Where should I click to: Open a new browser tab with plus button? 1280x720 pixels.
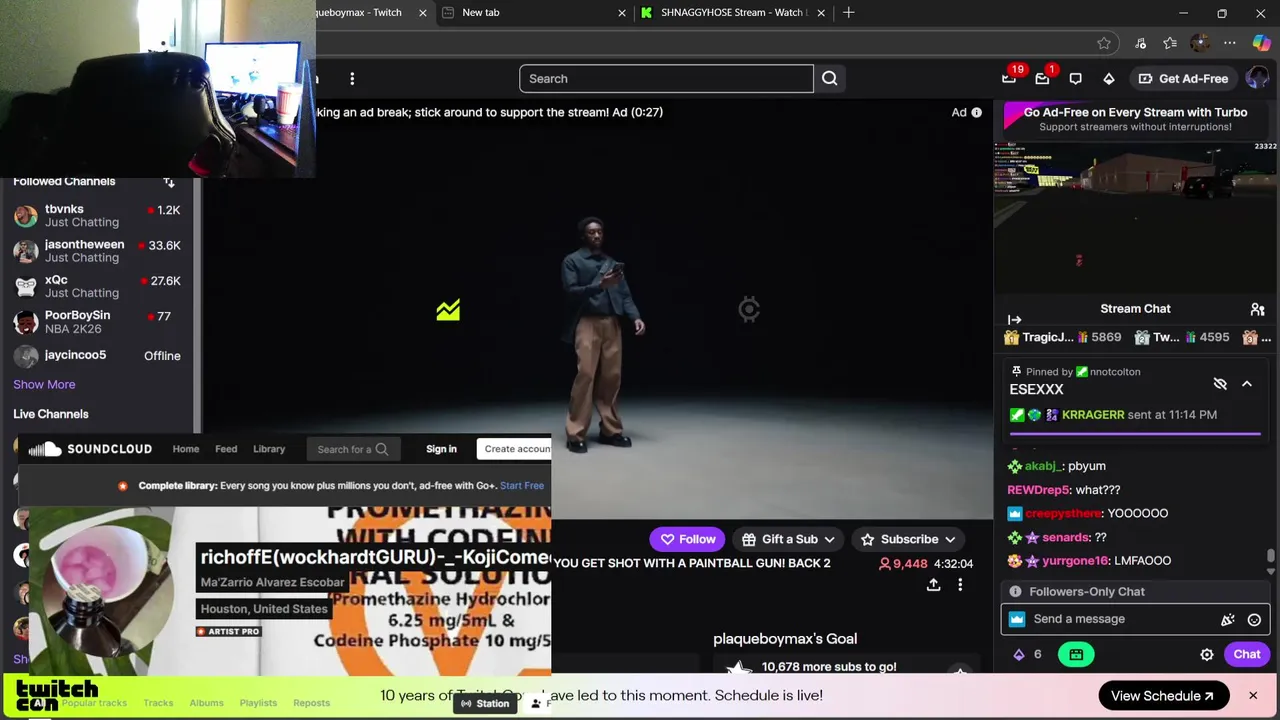pyautogui.click(x=848, y=12)
